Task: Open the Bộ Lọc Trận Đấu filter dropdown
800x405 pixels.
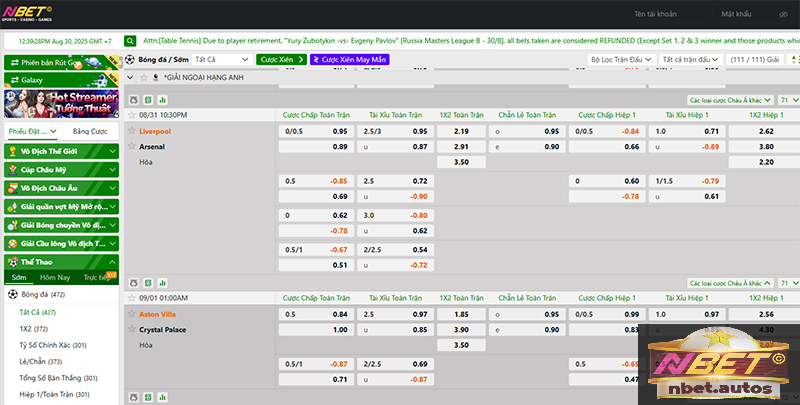Action: click(x=620, y=60)
